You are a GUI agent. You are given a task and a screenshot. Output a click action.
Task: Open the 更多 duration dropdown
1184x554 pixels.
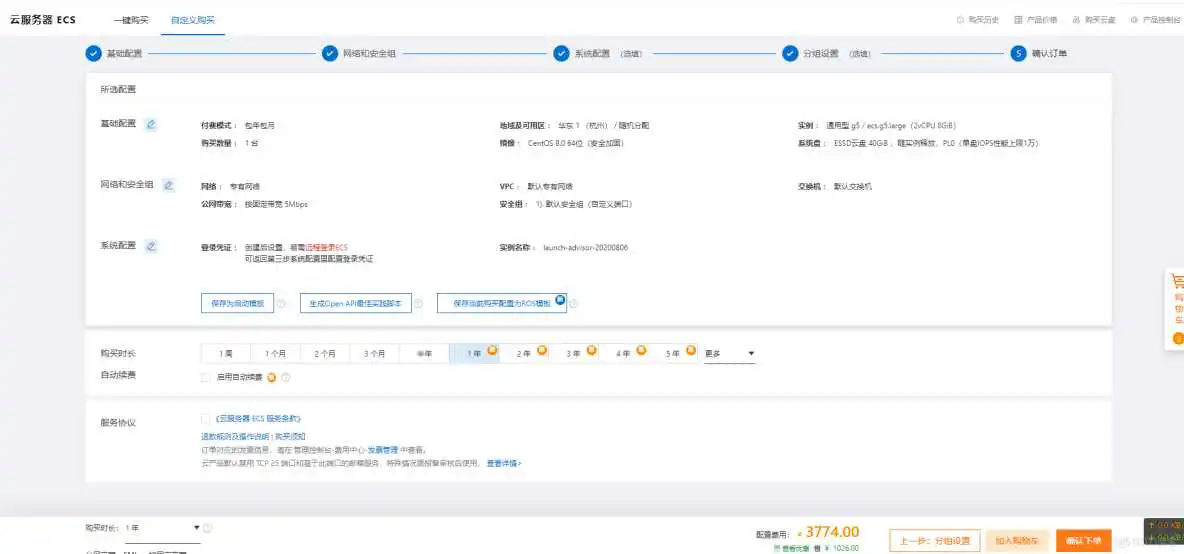729,353
